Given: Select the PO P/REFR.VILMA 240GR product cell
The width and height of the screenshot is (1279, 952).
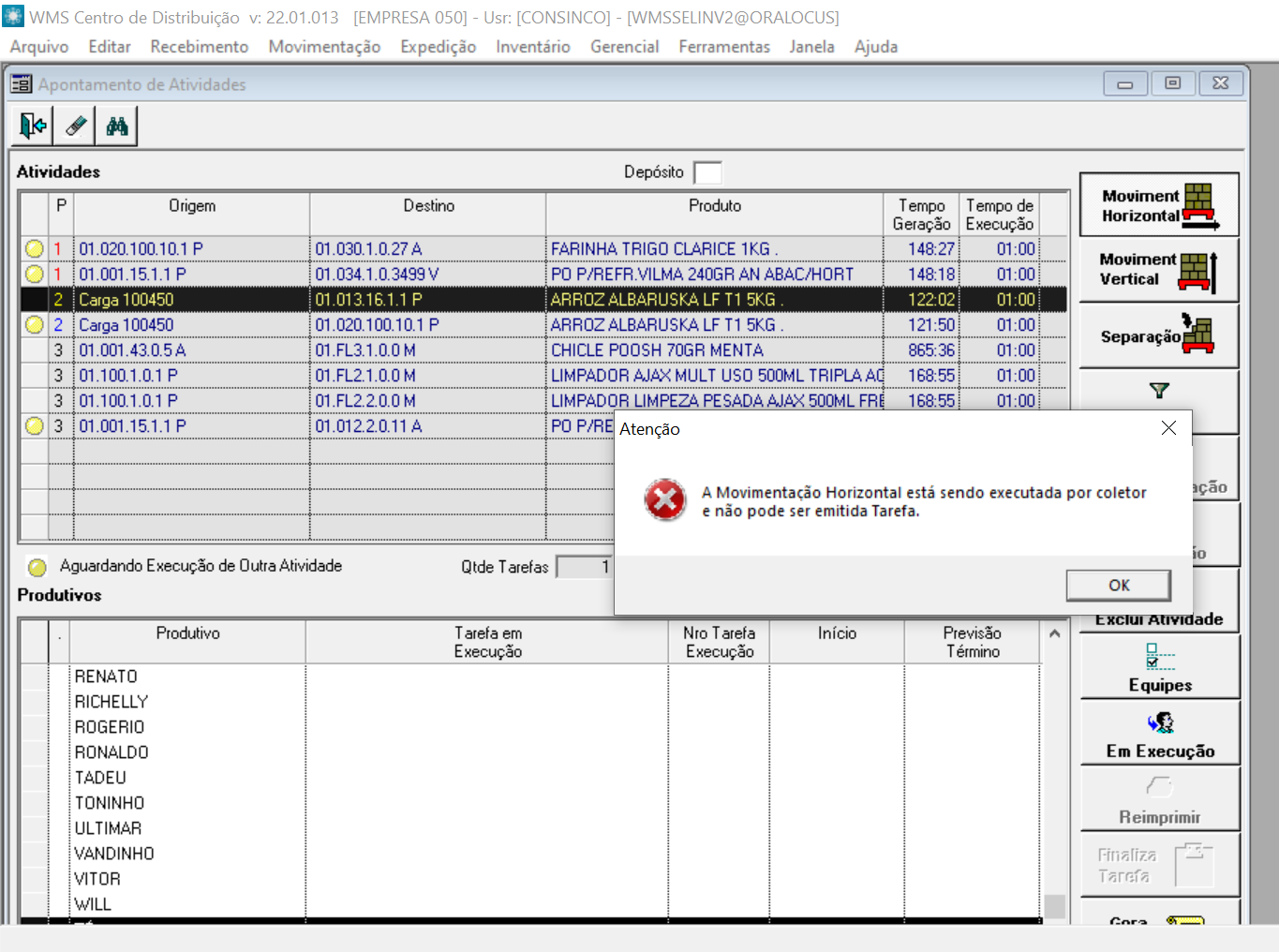Looking at the screenshot, I should pos(714,274).
